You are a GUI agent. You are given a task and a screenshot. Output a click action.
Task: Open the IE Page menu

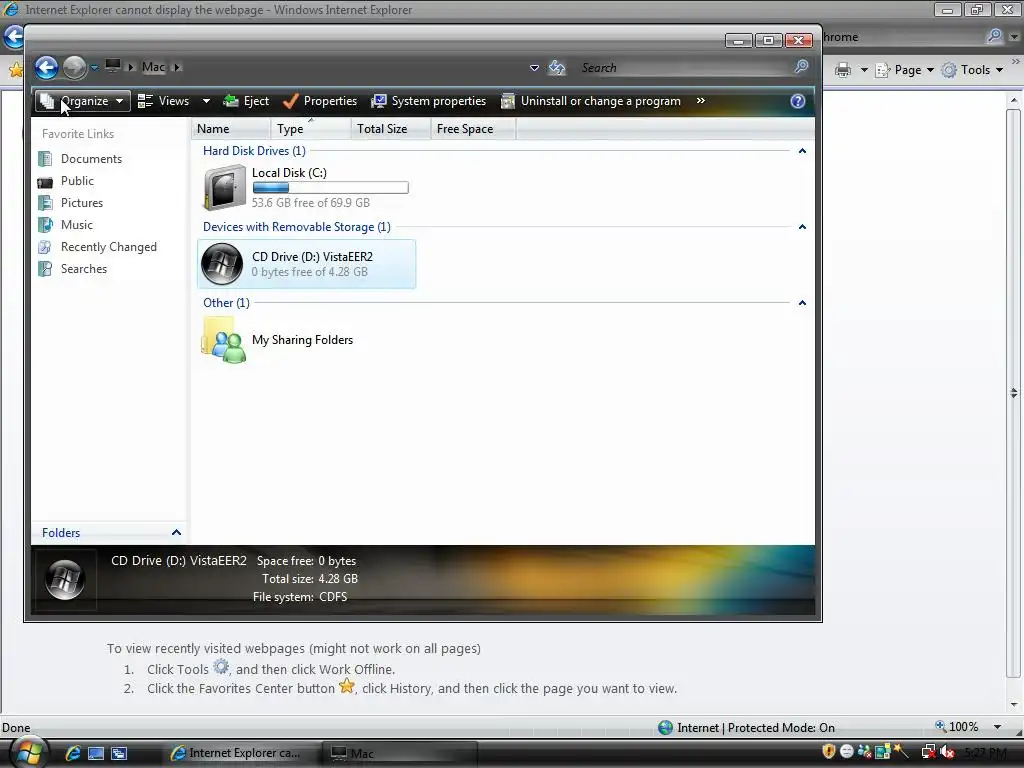pyautogui.click(x=904, y=70)
